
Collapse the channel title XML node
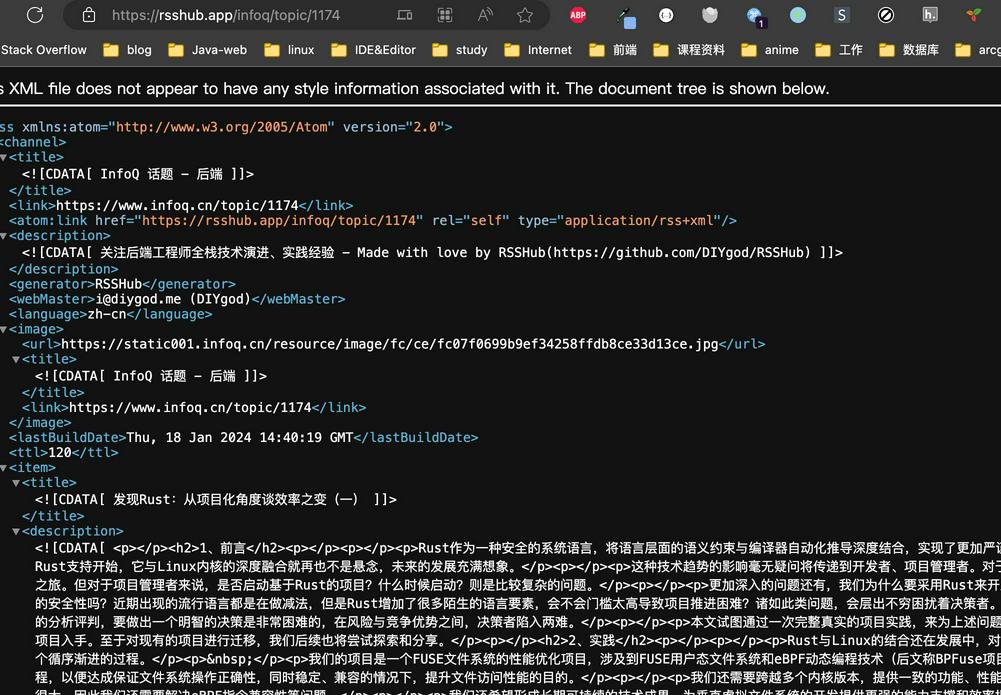coord(3,157)
